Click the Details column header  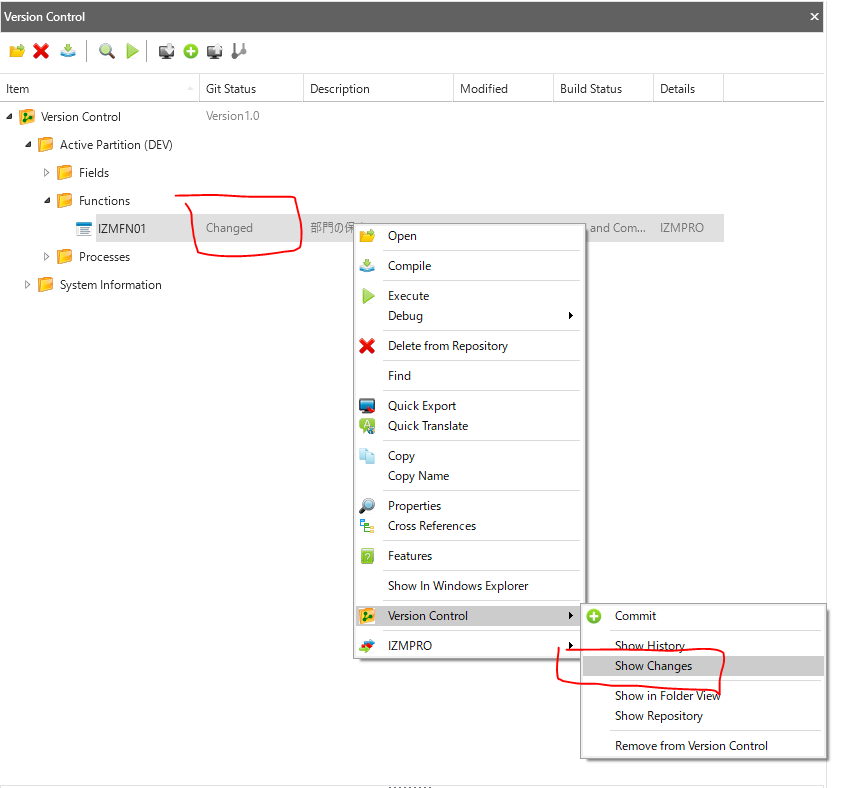coord(688,89)
